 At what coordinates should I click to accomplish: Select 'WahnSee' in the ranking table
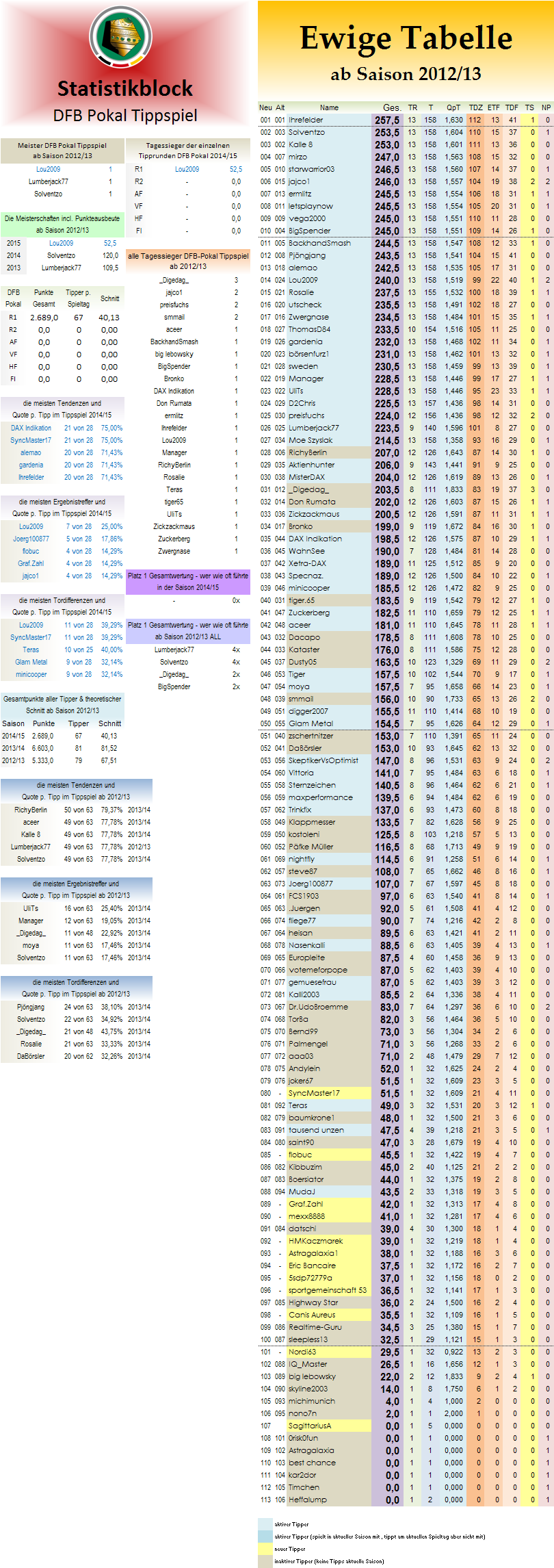(306, 551)
